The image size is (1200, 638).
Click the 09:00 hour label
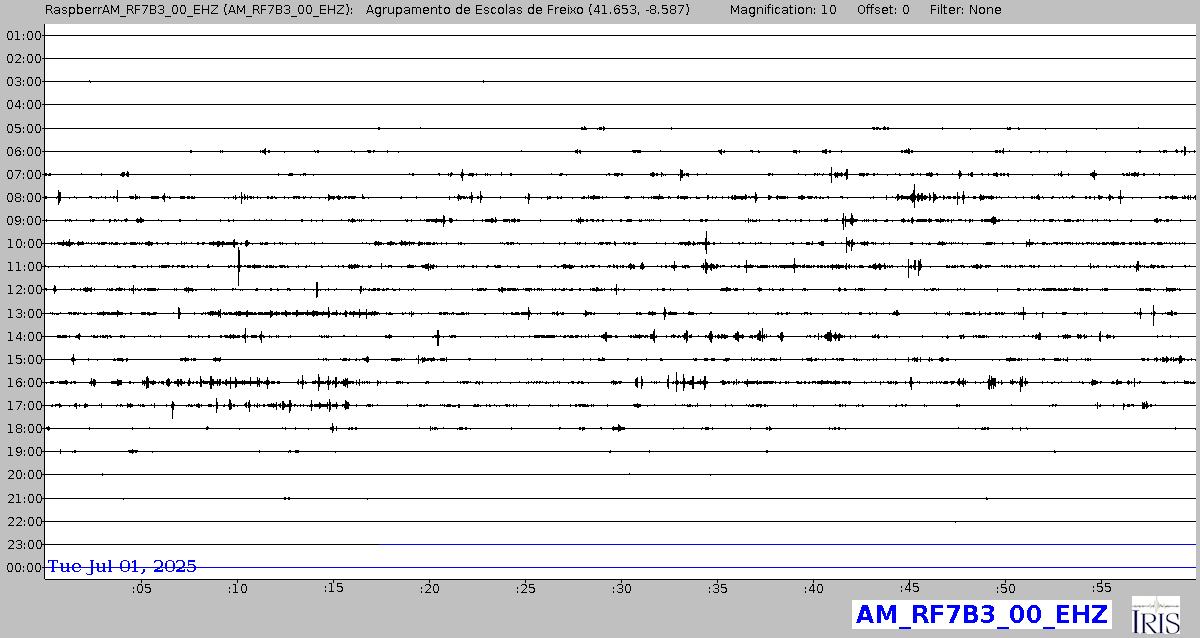pyautogui.click(x=23, y=220)
